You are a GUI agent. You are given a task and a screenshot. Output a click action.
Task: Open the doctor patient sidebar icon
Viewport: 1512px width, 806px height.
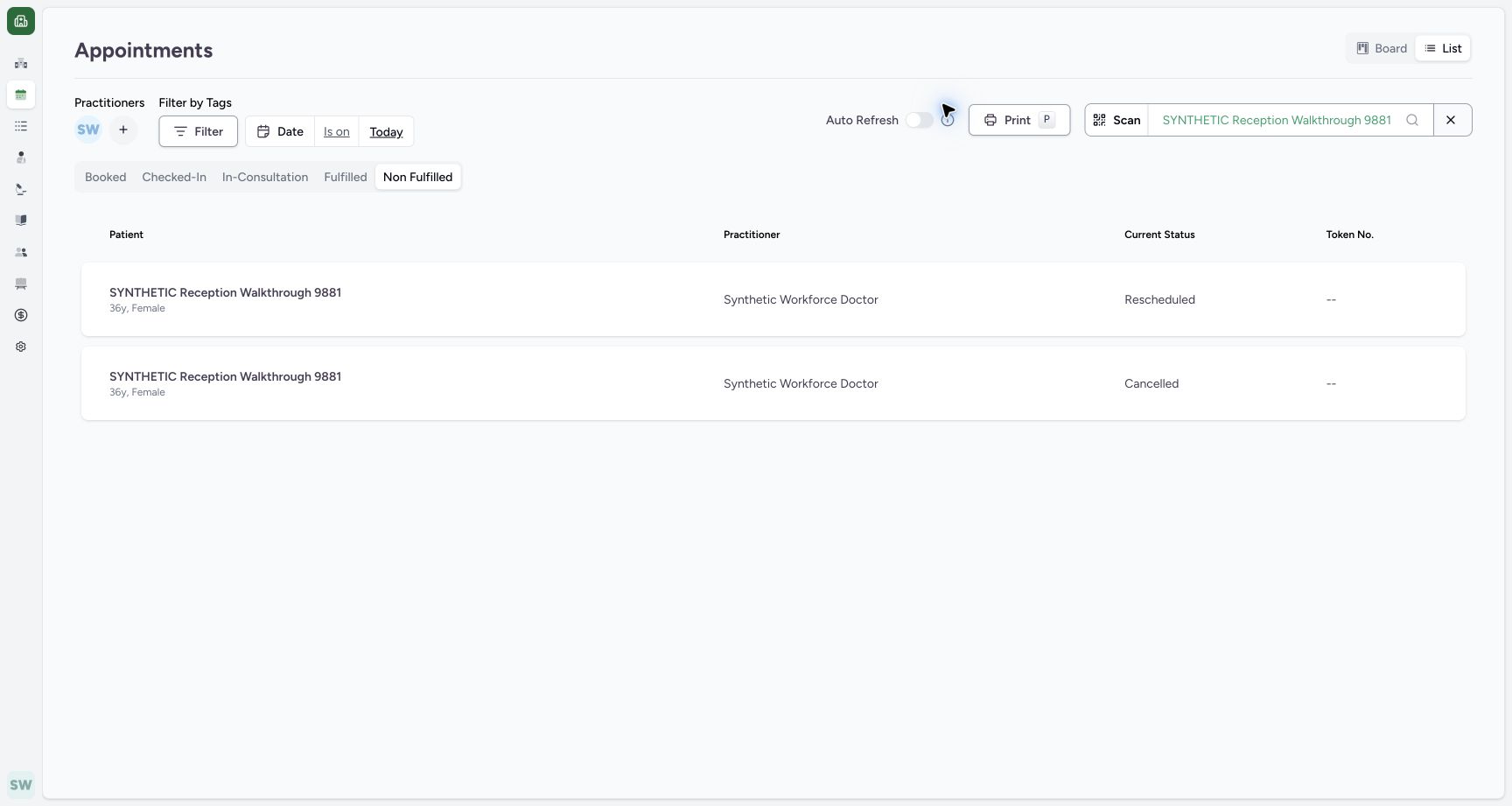click(x=21, y=158)
